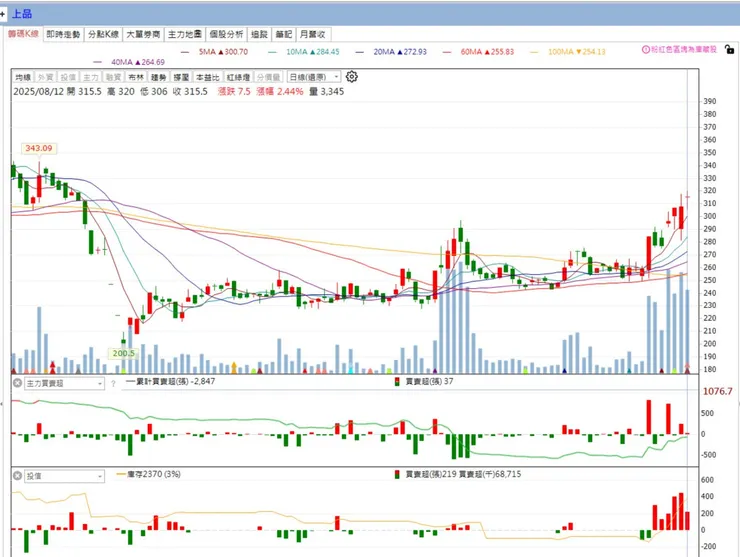Open the 月營收 tab
The image size is (740, 557).
pyautogui.click(x=312, y=34)
